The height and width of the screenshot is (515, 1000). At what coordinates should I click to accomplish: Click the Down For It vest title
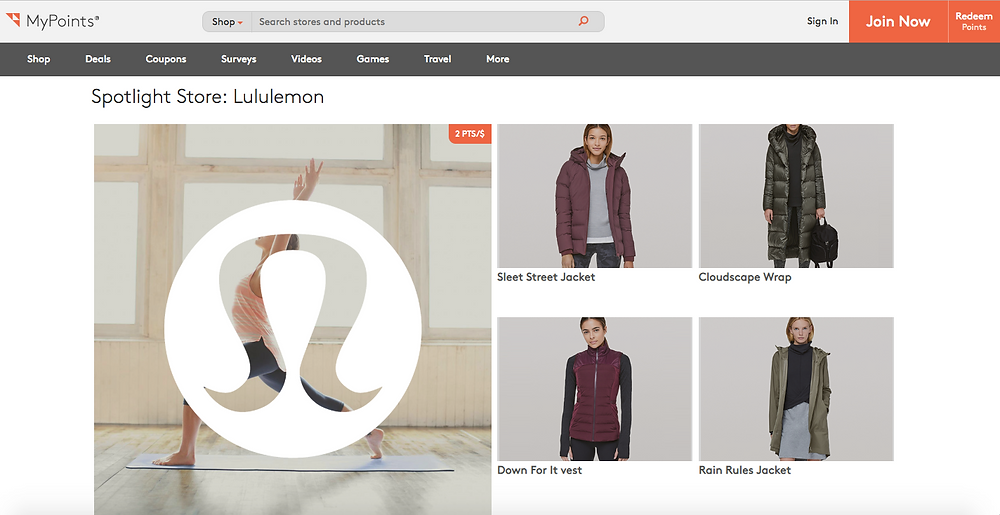click(x=540, y=470)
